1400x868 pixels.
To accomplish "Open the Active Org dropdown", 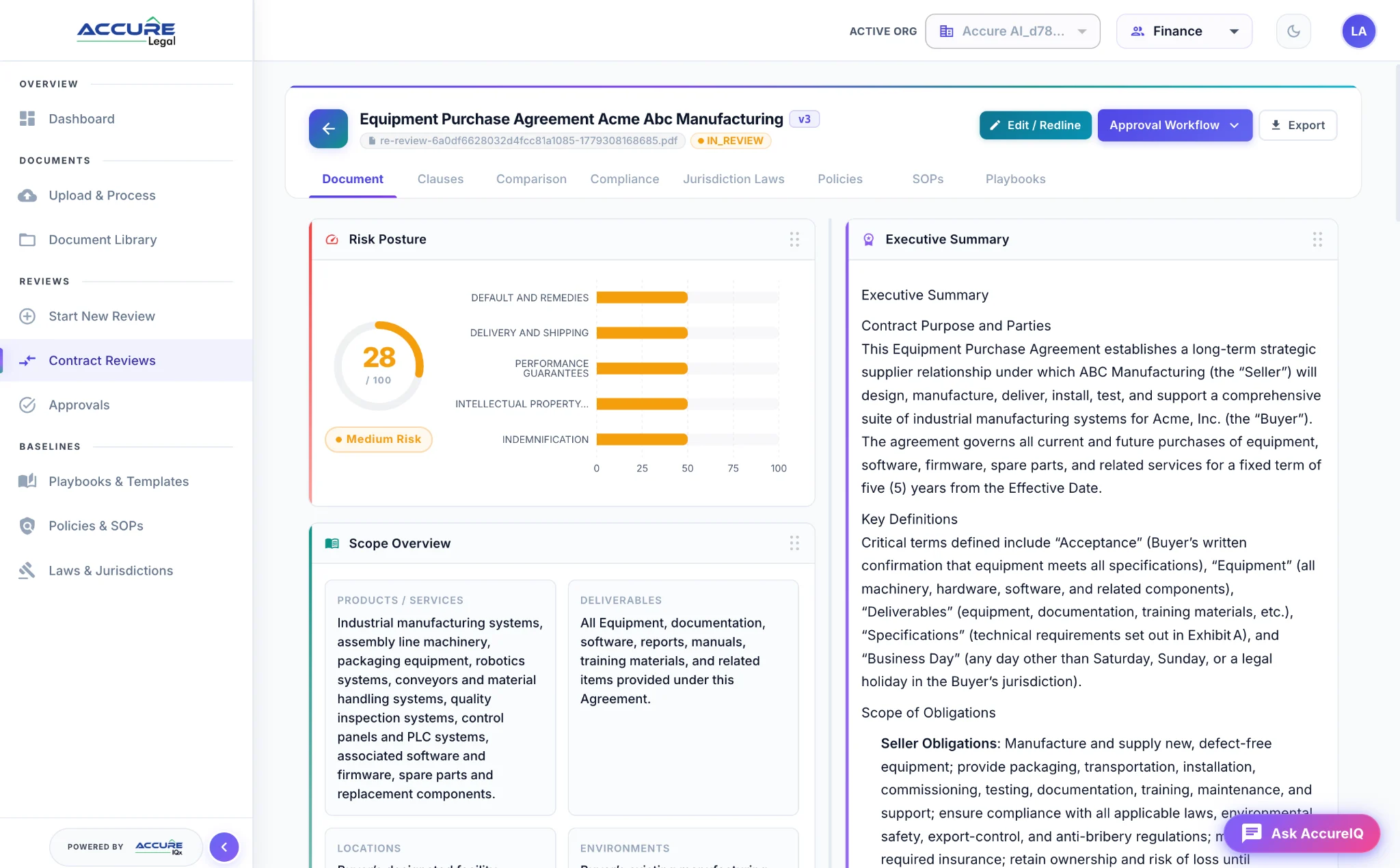I will click(x=1012, y=31).
